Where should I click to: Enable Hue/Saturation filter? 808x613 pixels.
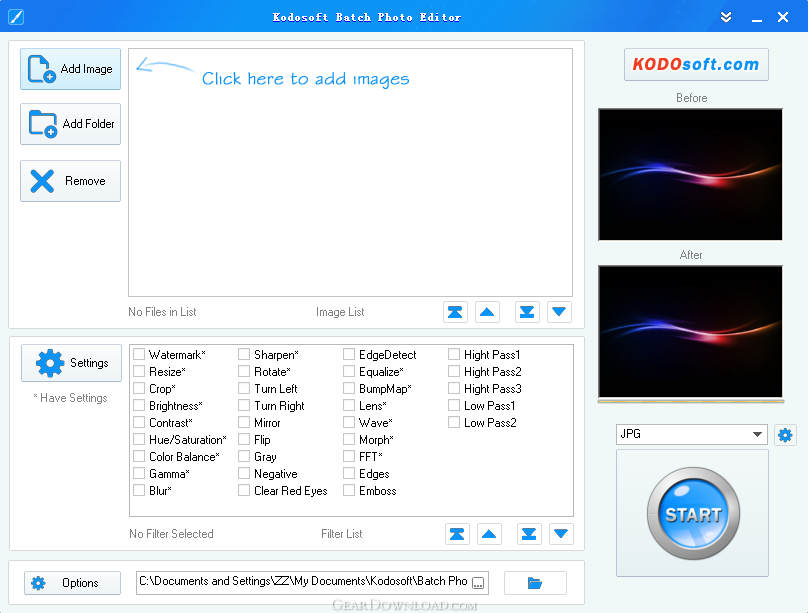click(x=139, y=439)
